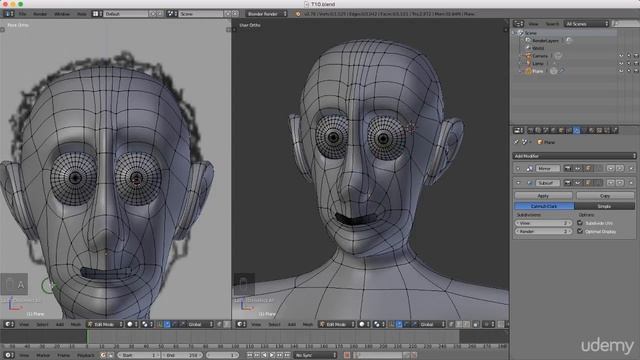The image size is (640, 360).
Task: Choose Catmull-Clark subdivision type
Action: (x=544, y=206)
